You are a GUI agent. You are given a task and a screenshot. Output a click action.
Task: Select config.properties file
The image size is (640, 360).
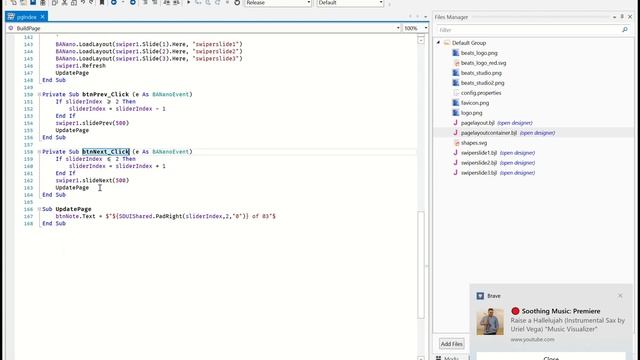click(481, 93)
